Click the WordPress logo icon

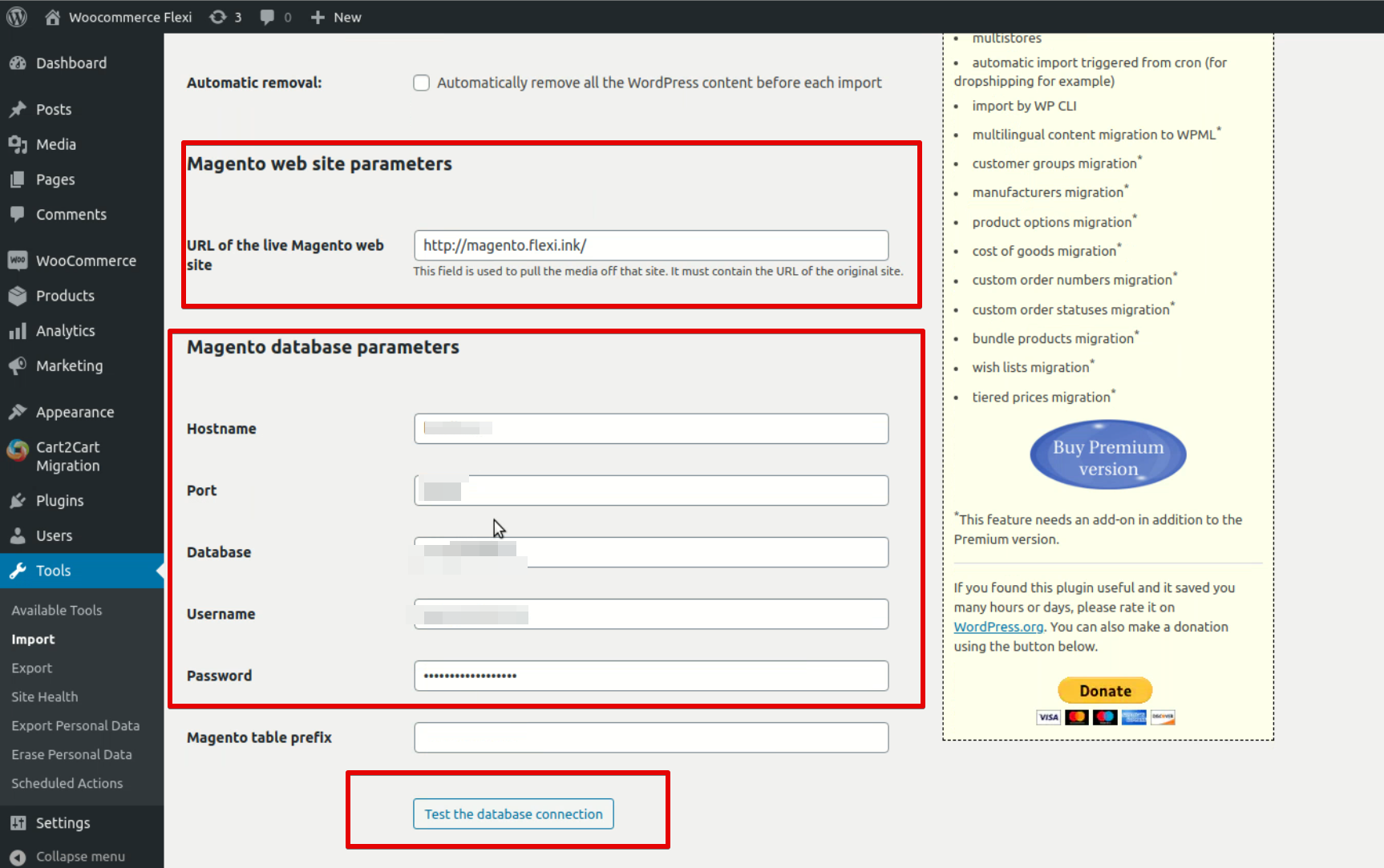pos(17,17)
